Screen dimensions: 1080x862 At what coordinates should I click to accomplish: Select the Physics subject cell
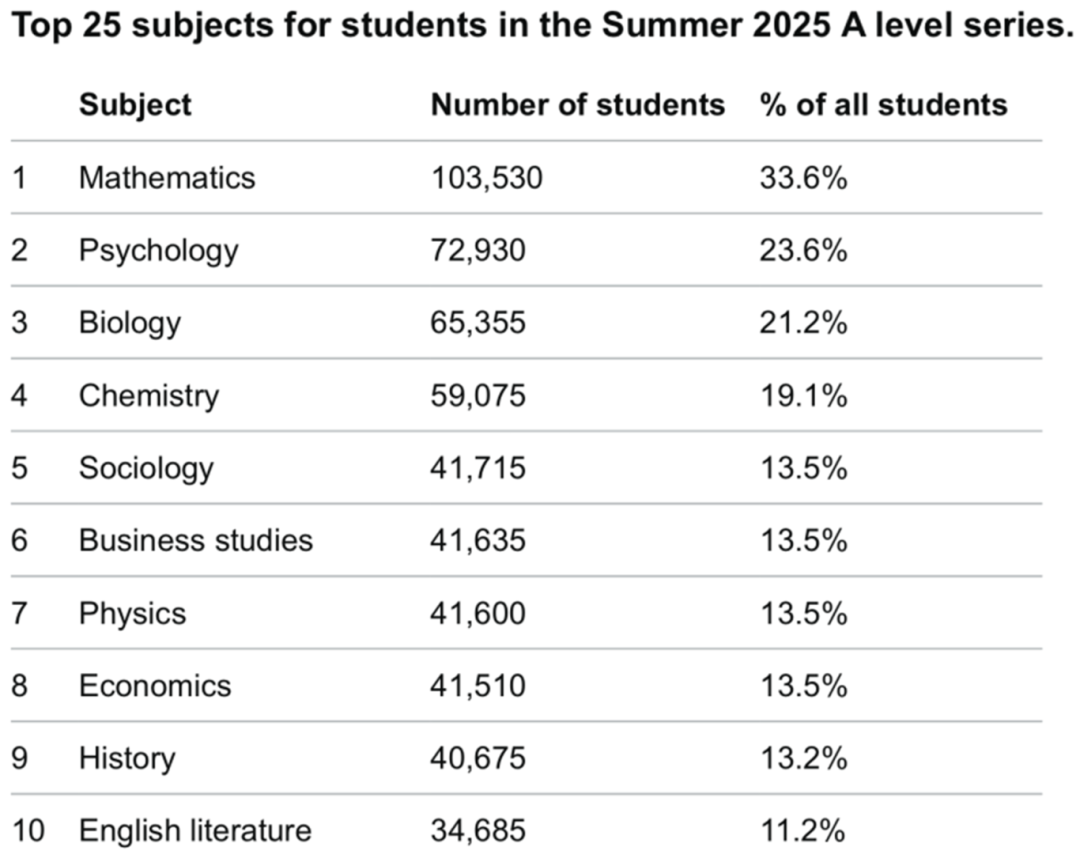pyautogui.click(x=132, y=613)
